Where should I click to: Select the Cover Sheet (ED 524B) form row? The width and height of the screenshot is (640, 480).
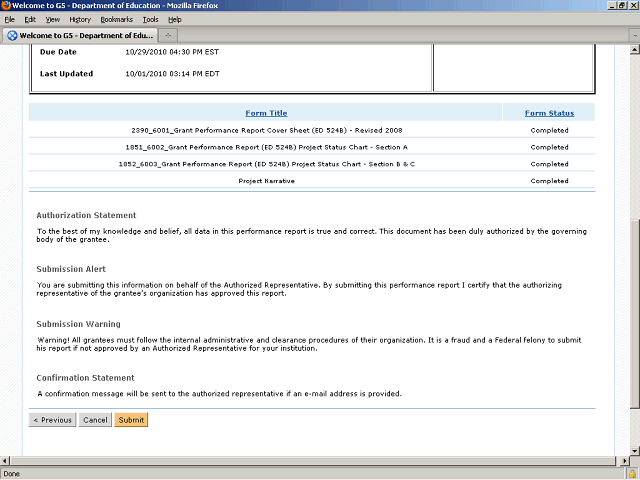312,130
